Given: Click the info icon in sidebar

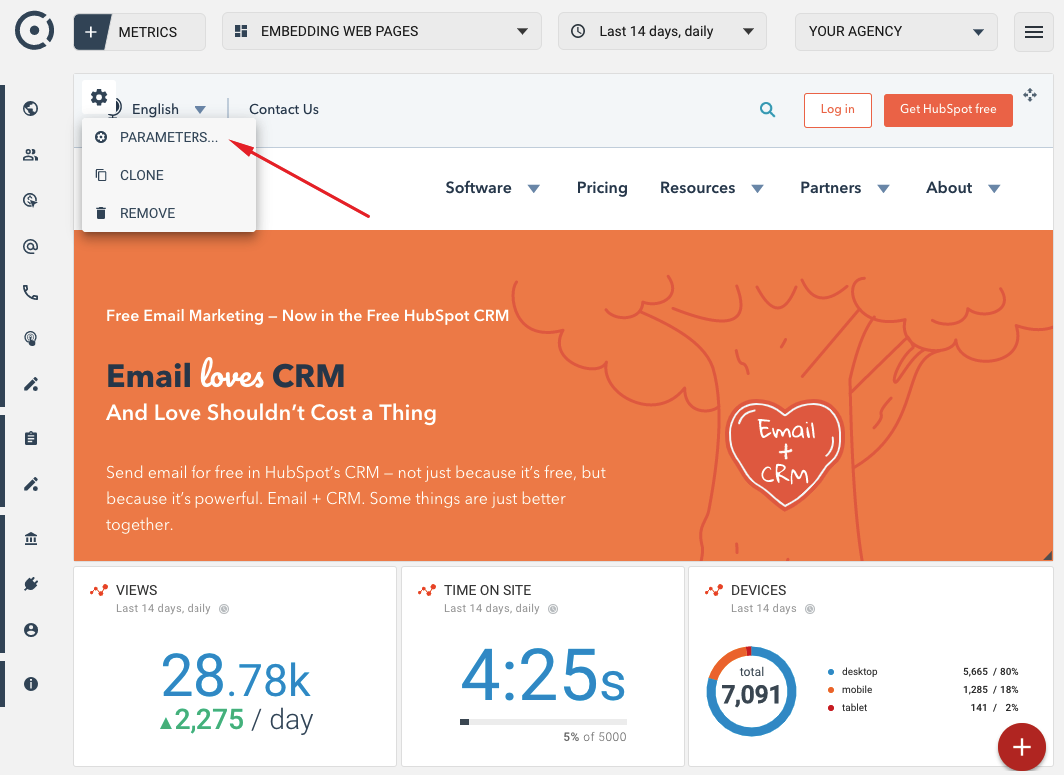Looking at the screenshot, I should (31, 684).
